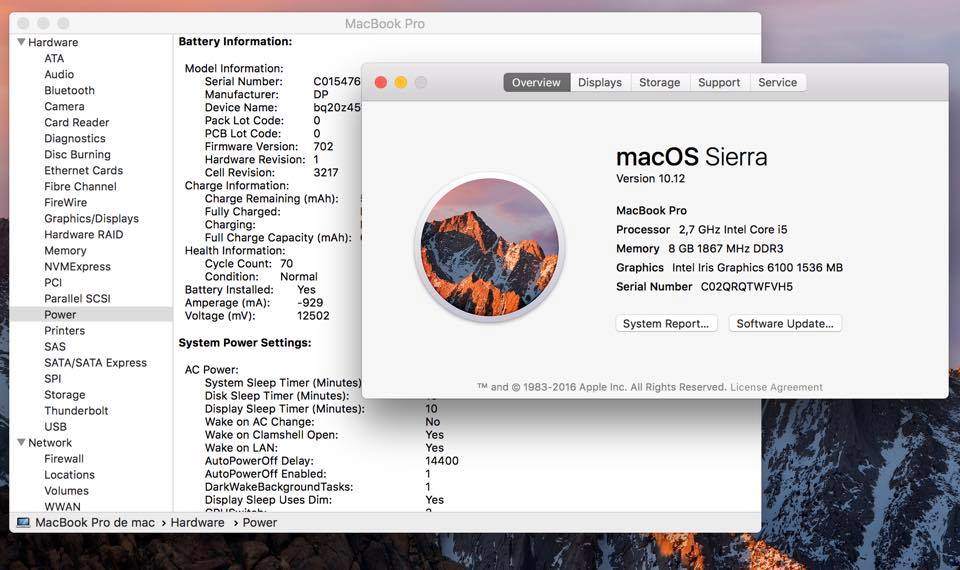Select Locations under Network
The image size is (960, 570).
pyautogui.click(x=69, y=474)
